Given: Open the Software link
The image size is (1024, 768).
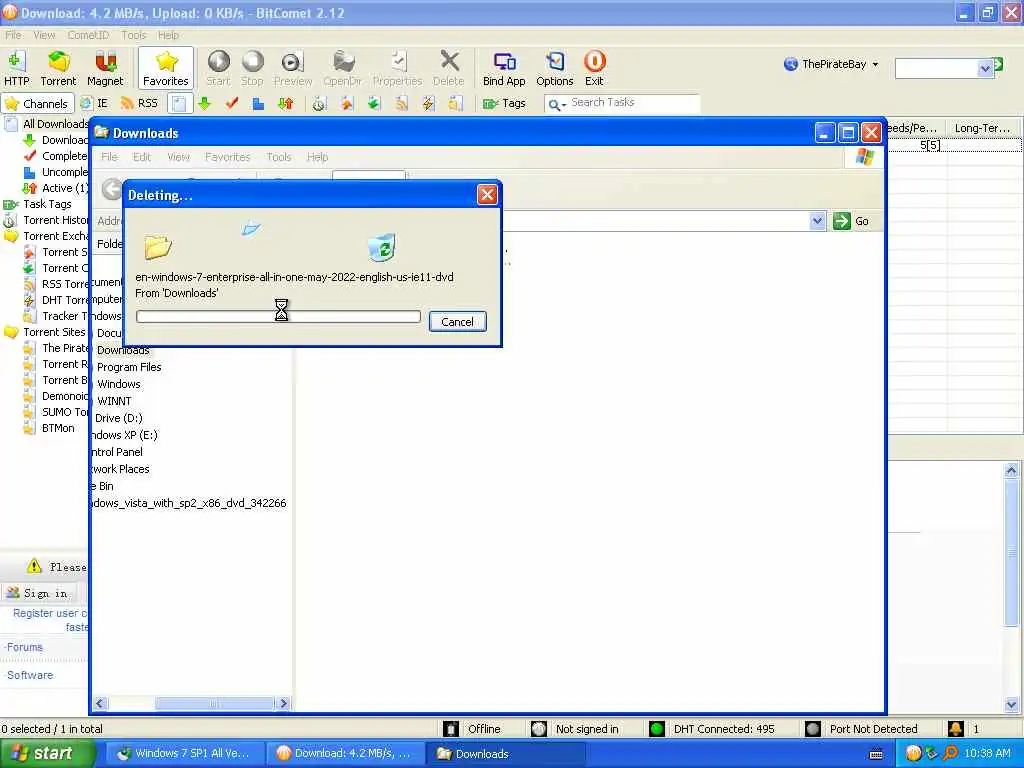Looking at the screenshot, I should pyautogui.click(x=29, y=675).
